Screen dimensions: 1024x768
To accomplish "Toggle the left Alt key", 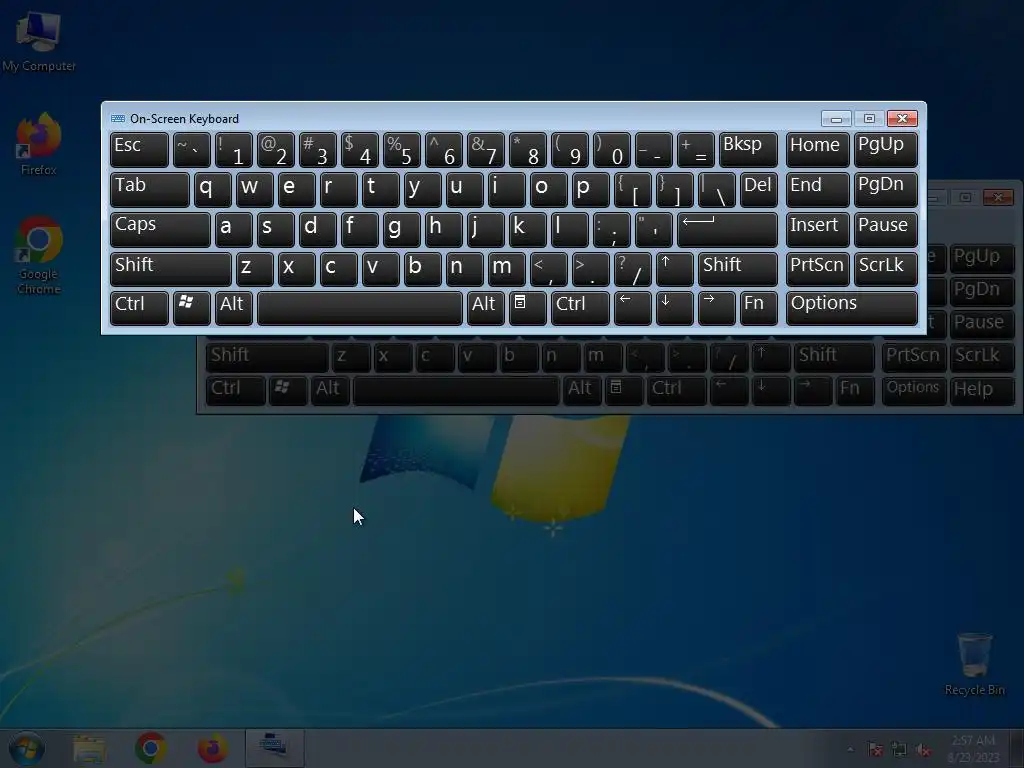I will [233, 308].
